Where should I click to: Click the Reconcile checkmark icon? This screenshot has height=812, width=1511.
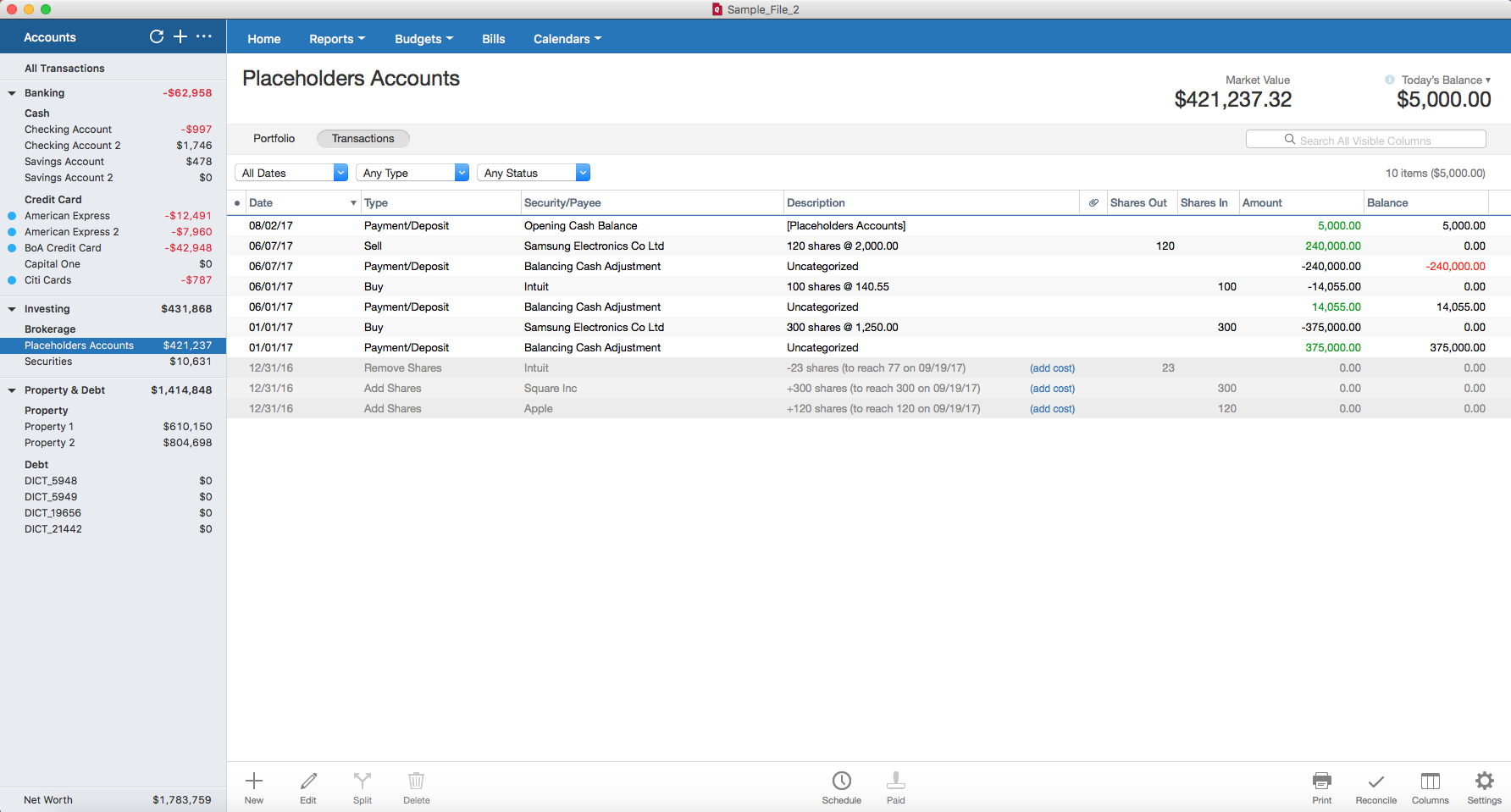[1375, 782]
